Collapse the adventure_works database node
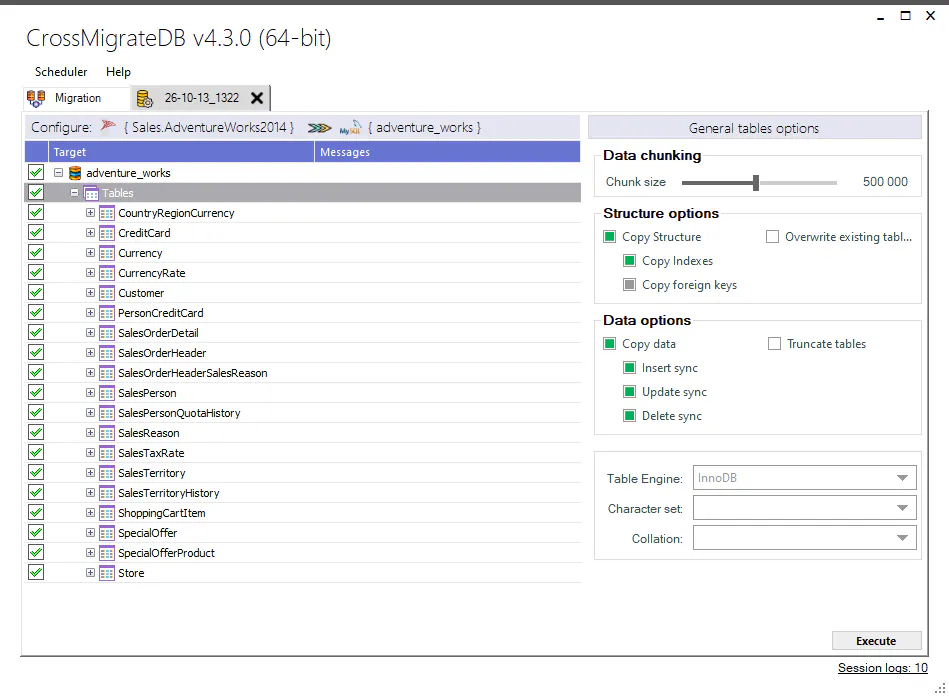The image size is (949, 697). (x=59, y=173)
